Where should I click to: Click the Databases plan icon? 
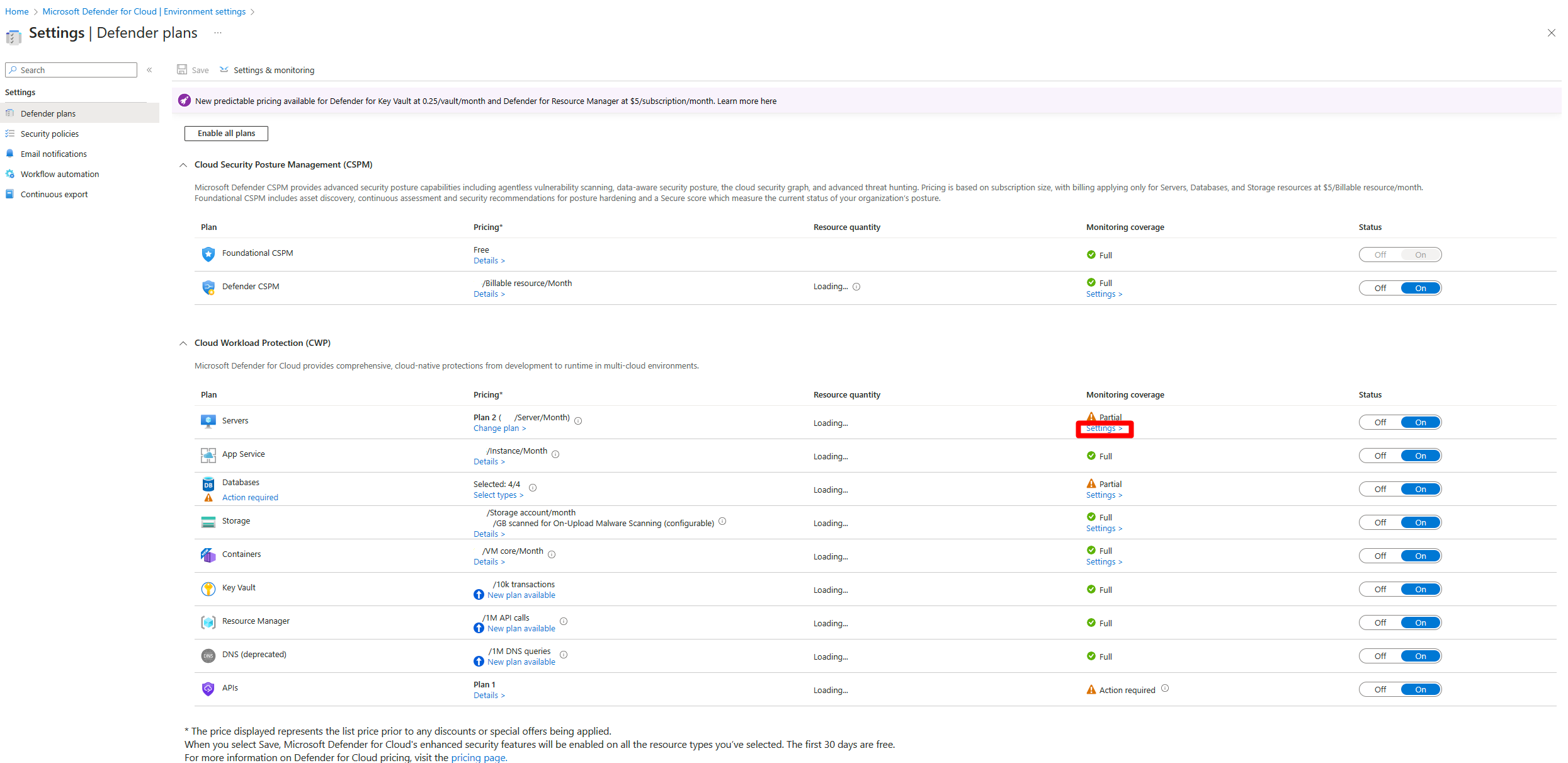[x=208, y=484]
